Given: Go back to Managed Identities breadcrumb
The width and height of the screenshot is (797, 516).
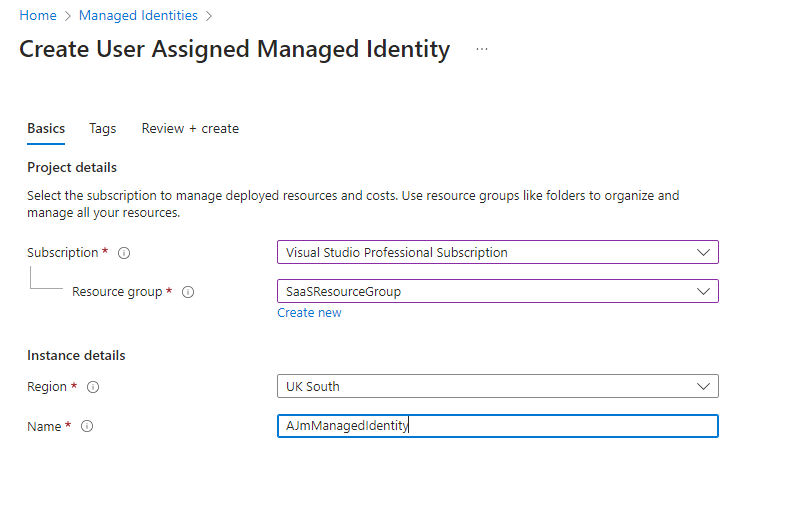Looking at the screenshot, I should tap(138, 16).
